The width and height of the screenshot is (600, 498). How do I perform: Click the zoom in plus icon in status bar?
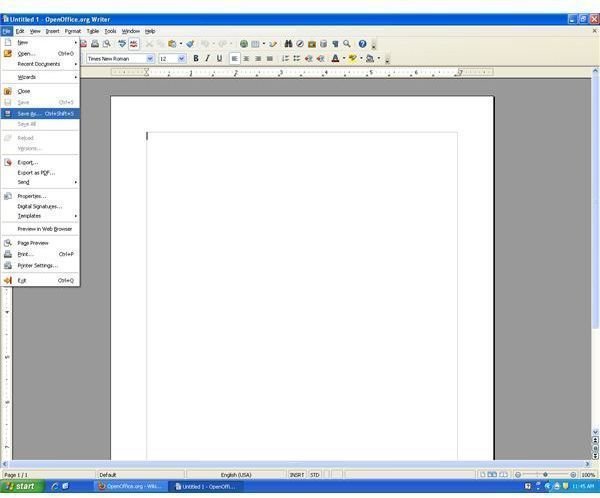click(x=573, y=475)
